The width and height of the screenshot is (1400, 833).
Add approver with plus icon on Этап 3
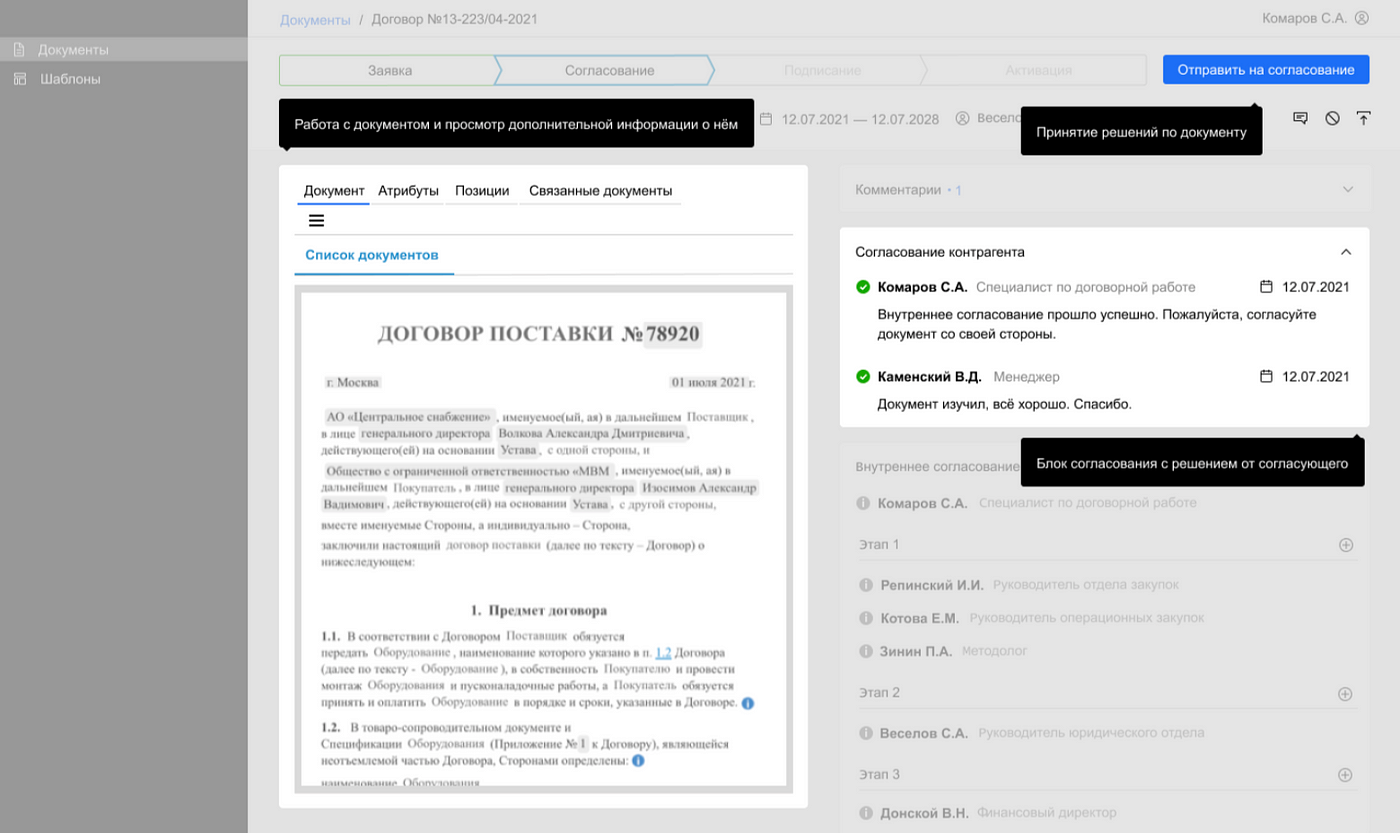click(1346, 775)
